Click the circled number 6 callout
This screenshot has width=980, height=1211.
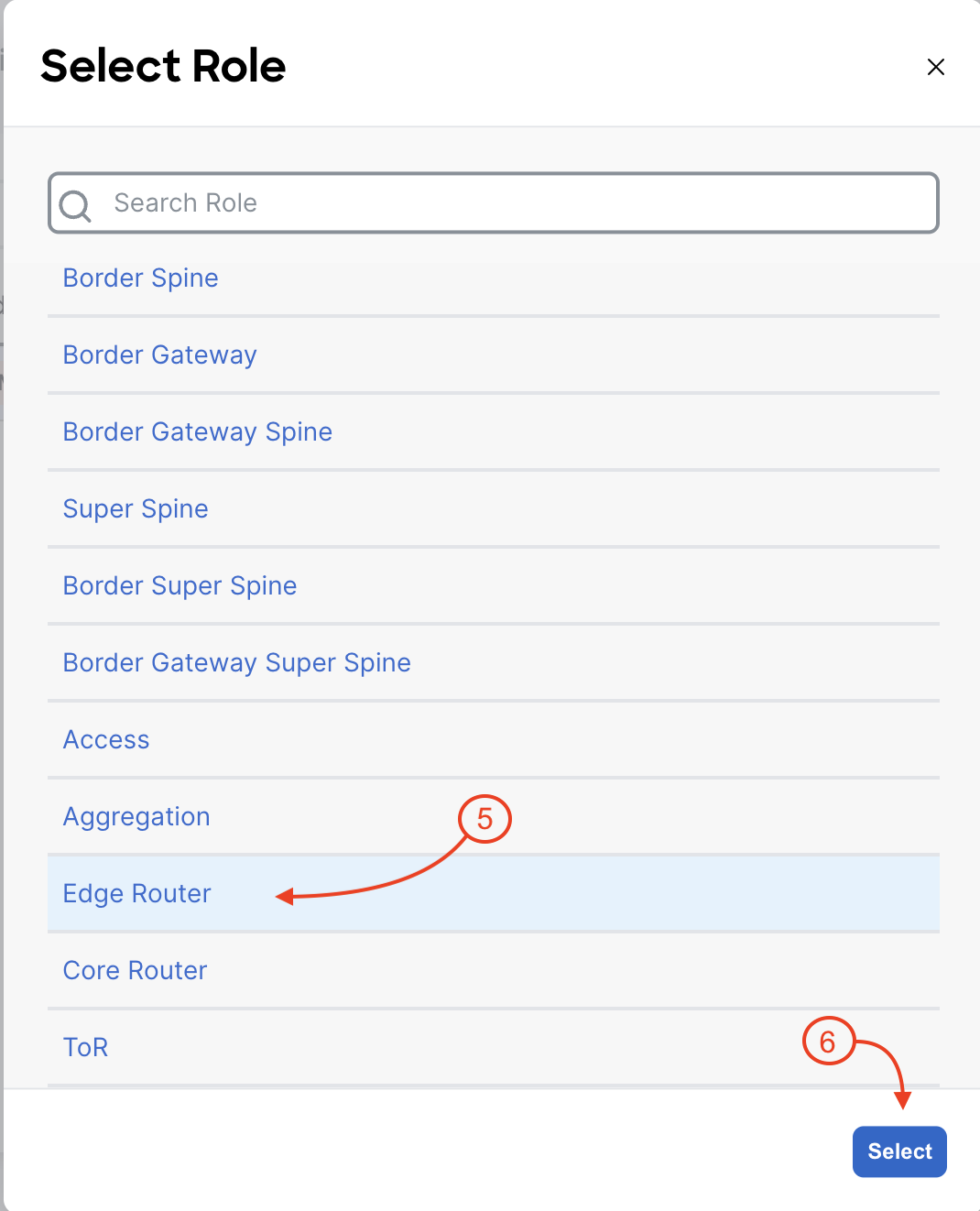tap(828, 1042)
